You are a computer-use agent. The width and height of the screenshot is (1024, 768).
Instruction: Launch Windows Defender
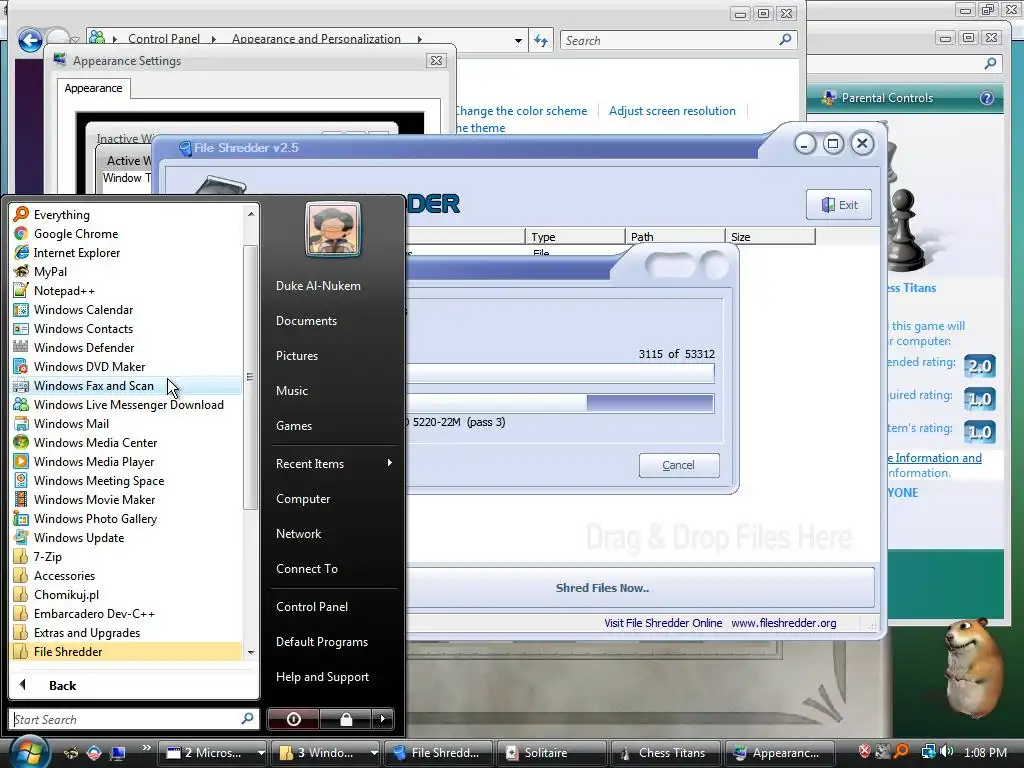click(127, 347)
